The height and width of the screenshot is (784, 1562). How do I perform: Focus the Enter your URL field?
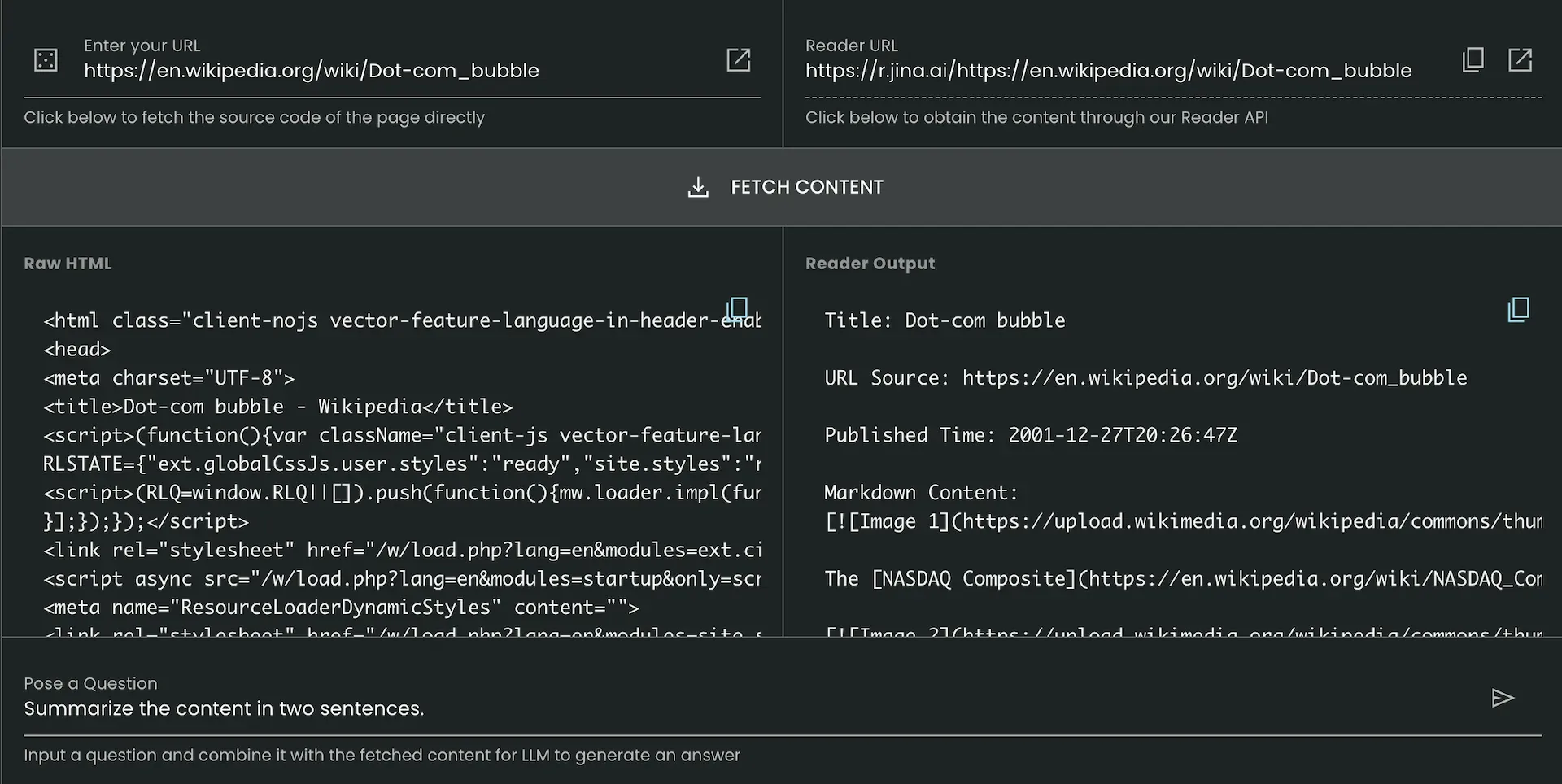click(x=392, y=70)
